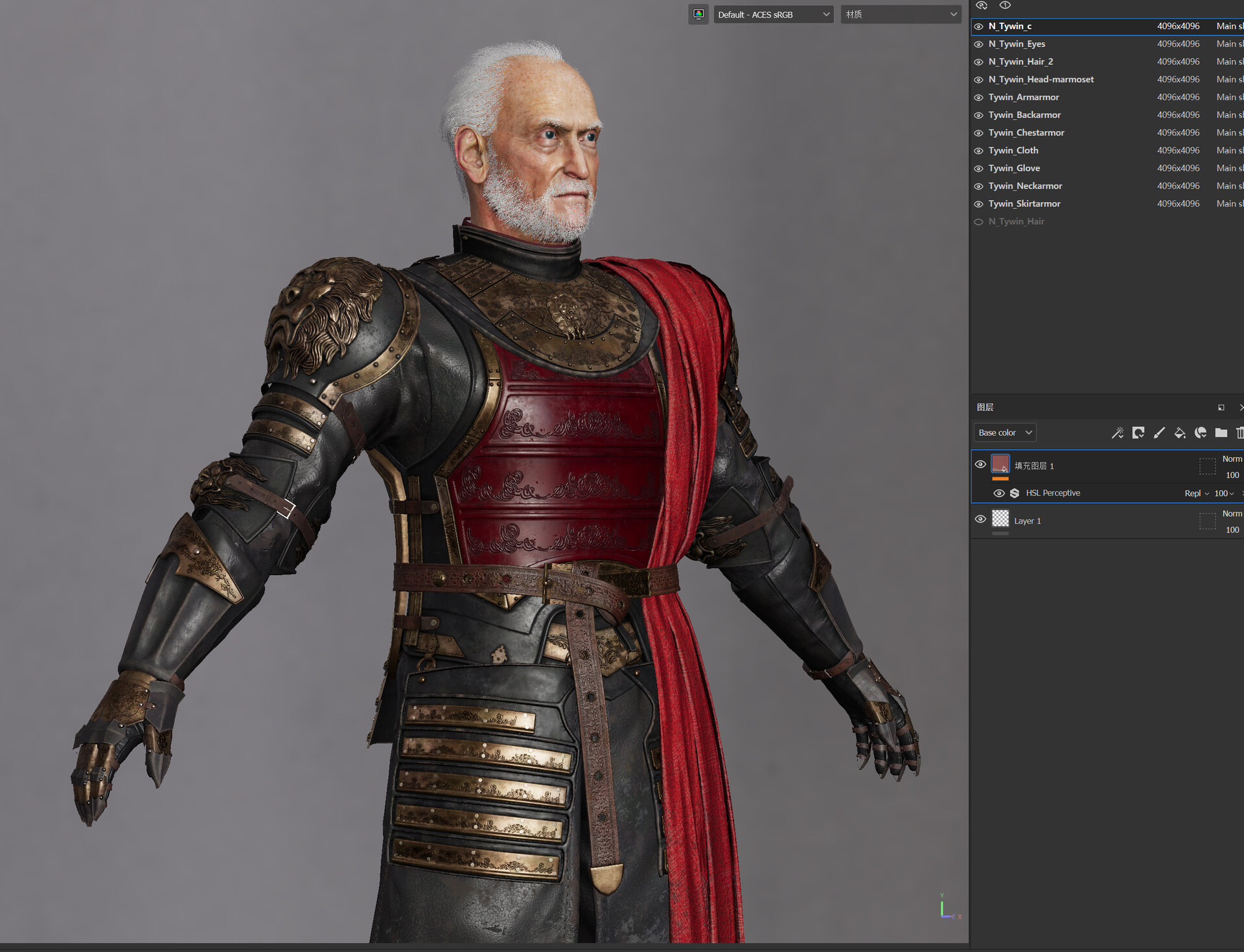
Task: Toggle visibility of the HSL Perceptive filter
Action: [x=999, y=493]
